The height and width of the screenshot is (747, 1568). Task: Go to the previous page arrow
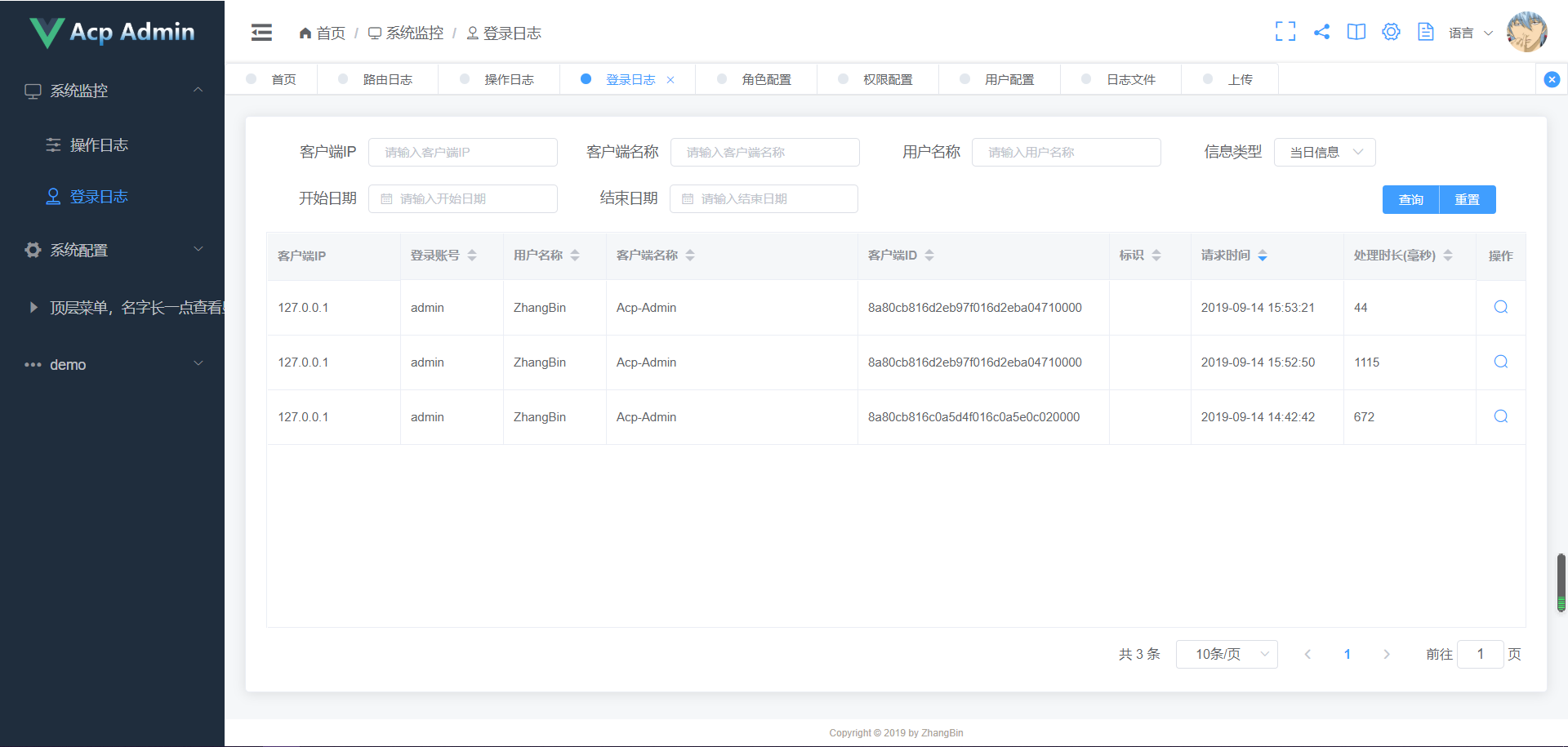1307,654
